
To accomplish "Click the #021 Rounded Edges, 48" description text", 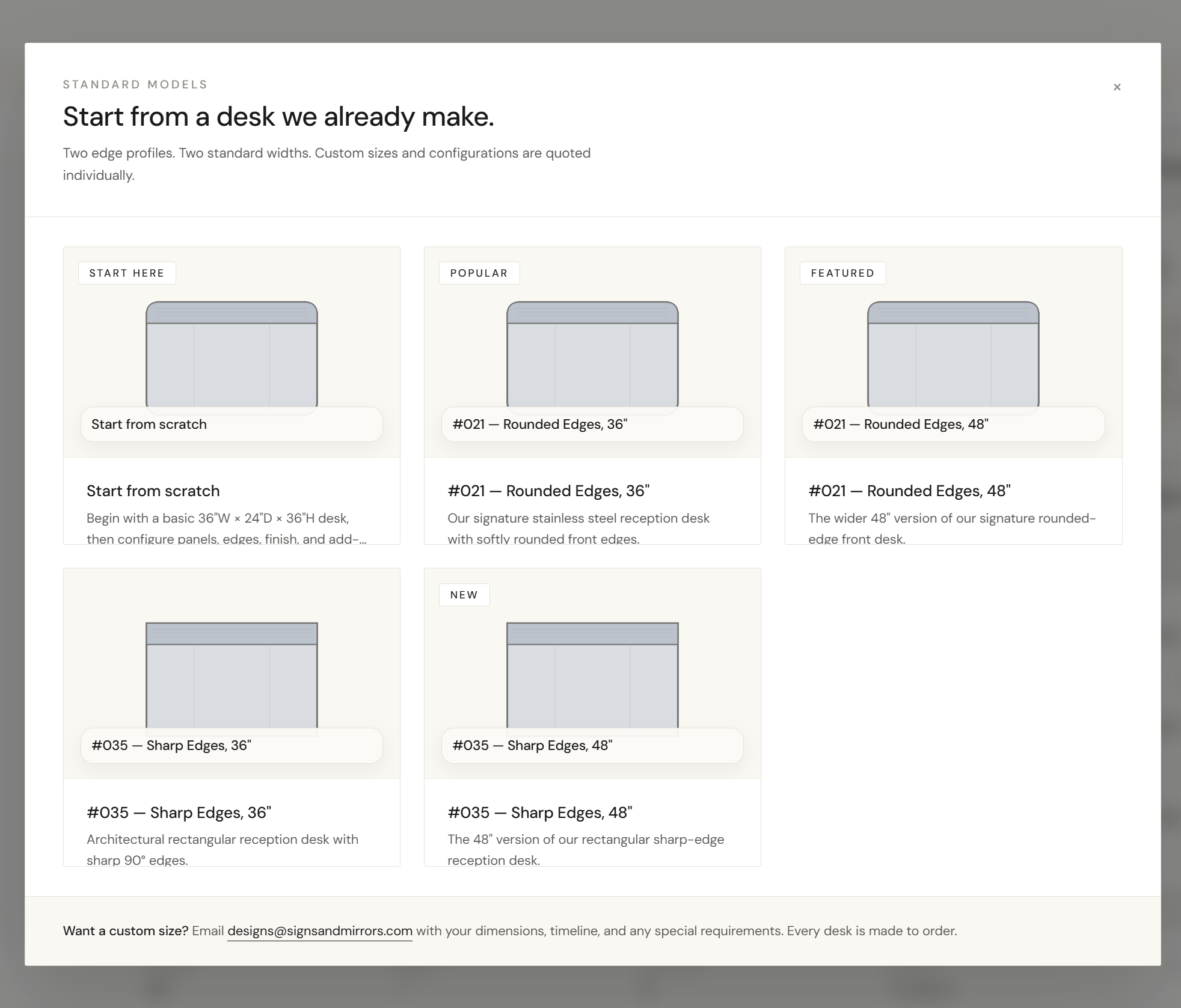I will 952,527.
